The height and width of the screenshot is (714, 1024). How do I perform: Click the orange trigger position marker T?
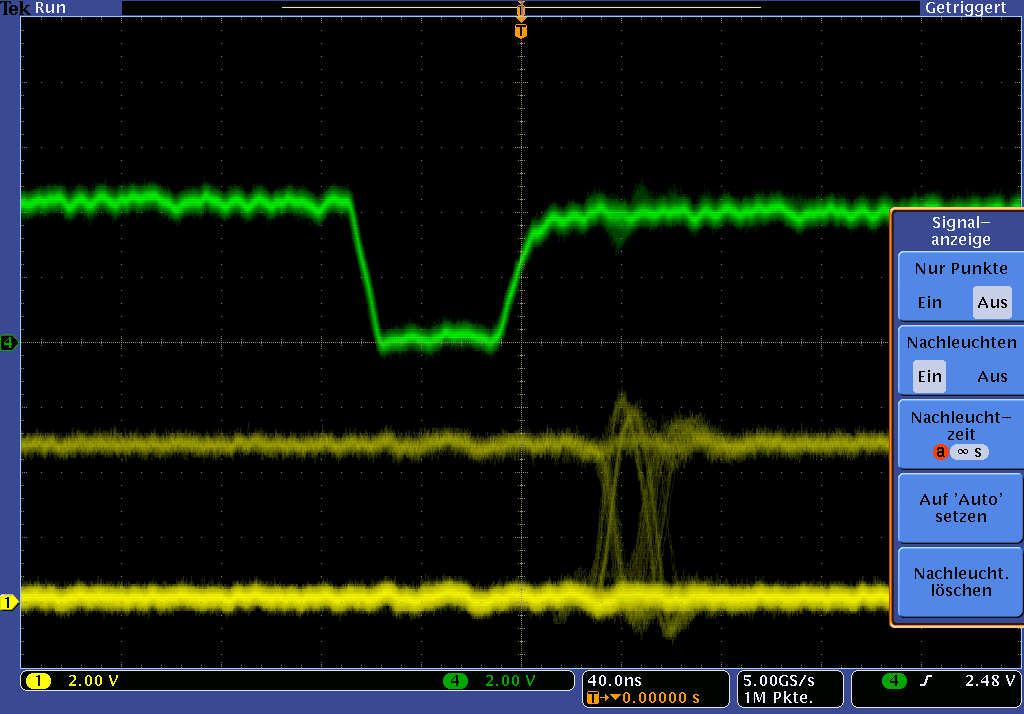coord(520,31)
